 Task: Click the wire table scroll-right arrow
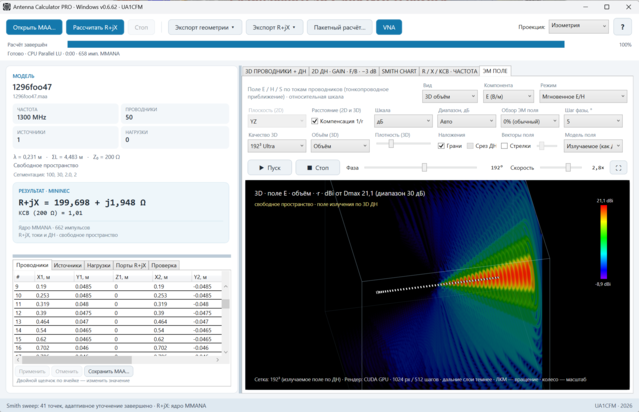click(218, 360)
